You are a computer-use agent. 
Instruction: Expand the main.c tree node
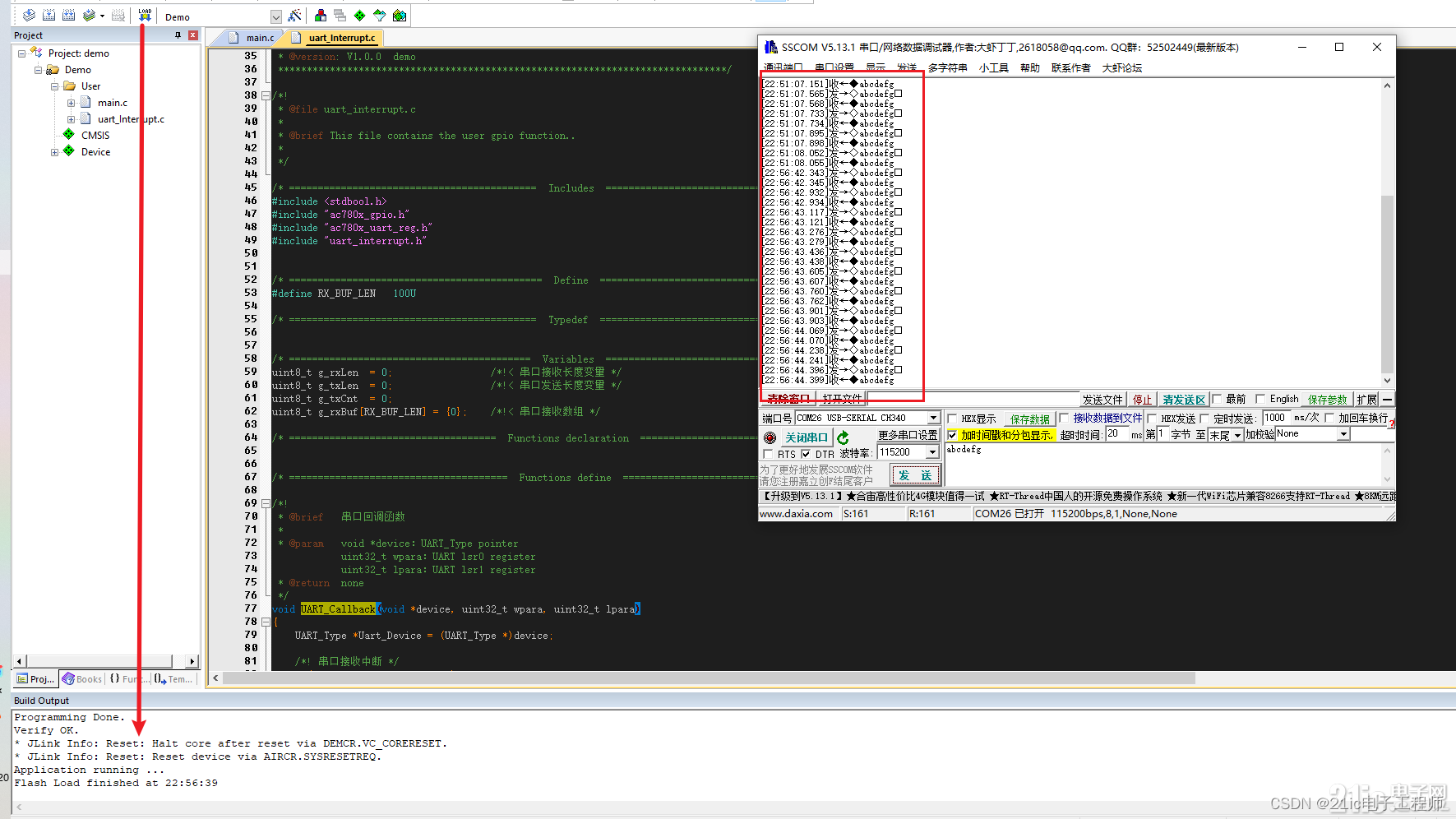click(71, 103)
